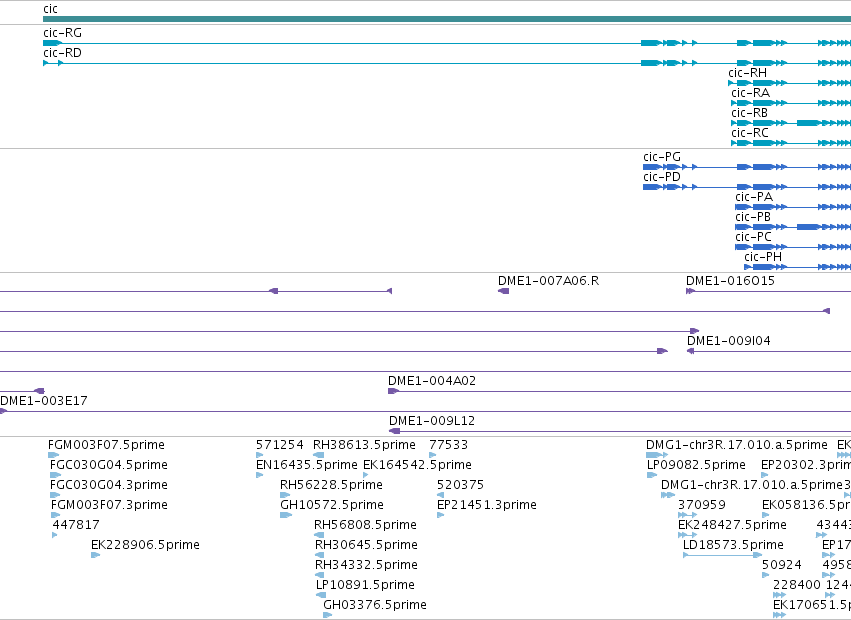Click the 77533 EST label
This screenshot has width=851, height=620.
pyautogui.click(x=448, y=445)
